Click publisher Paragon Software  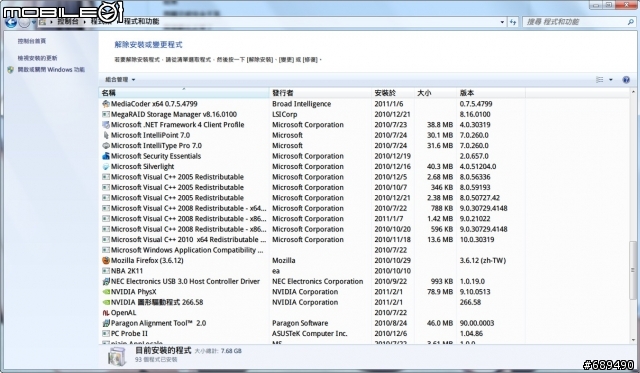(x=300, y=323)
